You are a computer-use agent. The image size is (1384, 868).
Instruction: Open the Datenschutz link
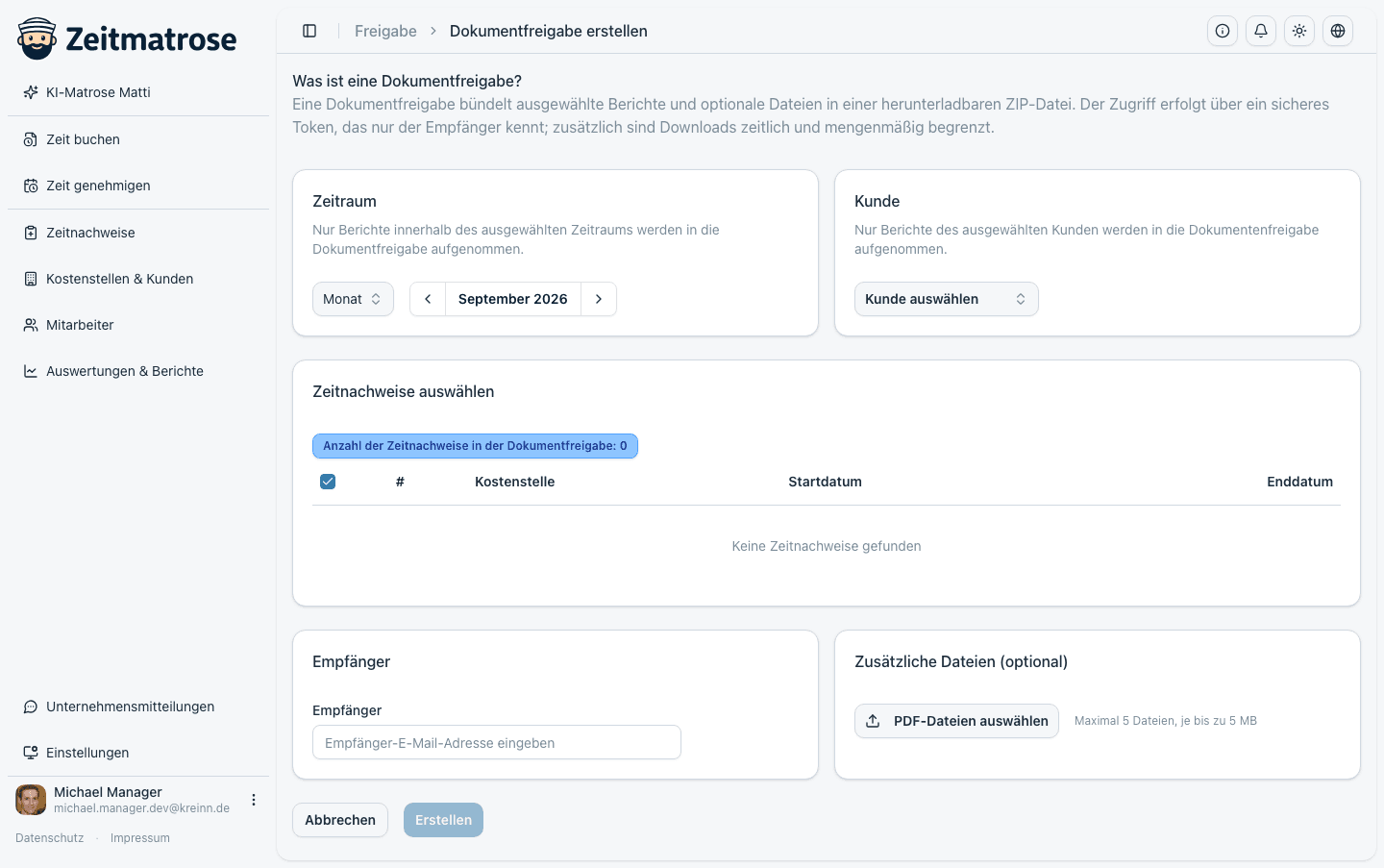pyautogui.click(x=50, y=838)
